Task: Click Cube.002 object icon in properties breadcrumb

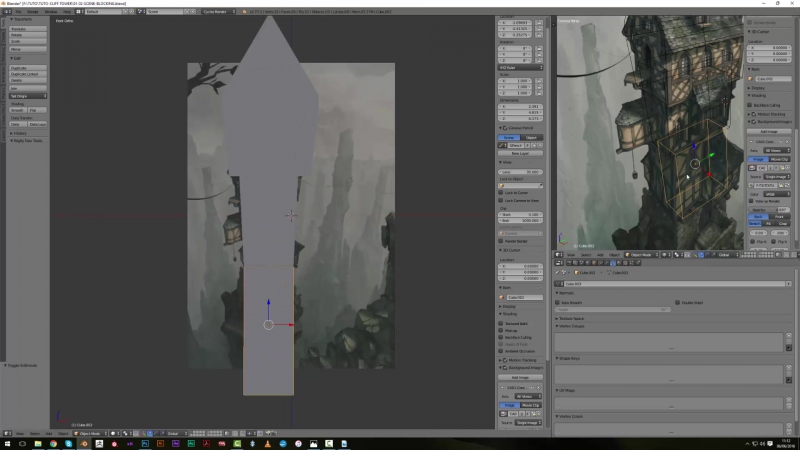Action: coord(577,272)
